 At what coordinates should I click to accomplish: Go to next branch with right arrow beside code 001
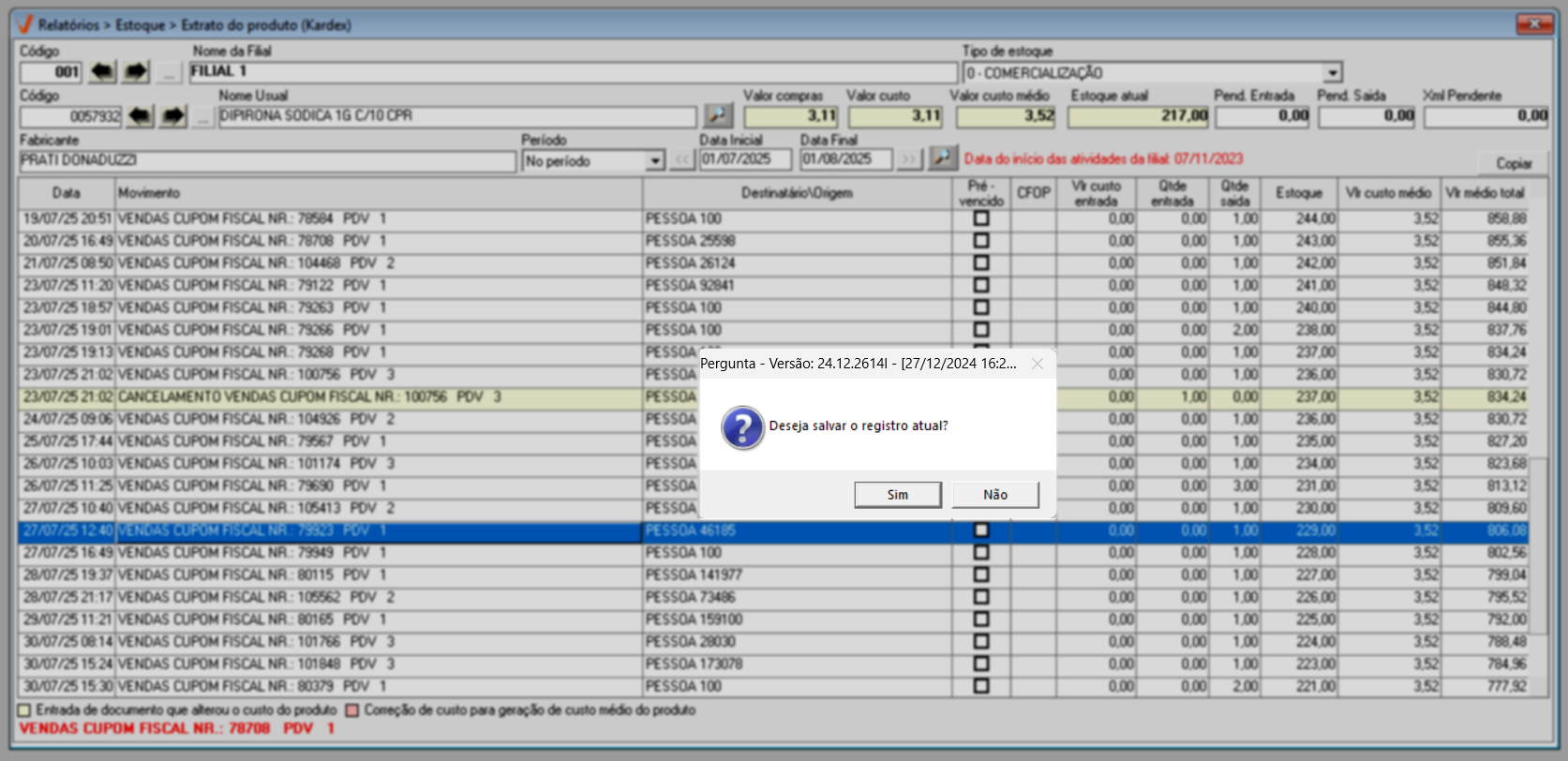pos(136,71)
